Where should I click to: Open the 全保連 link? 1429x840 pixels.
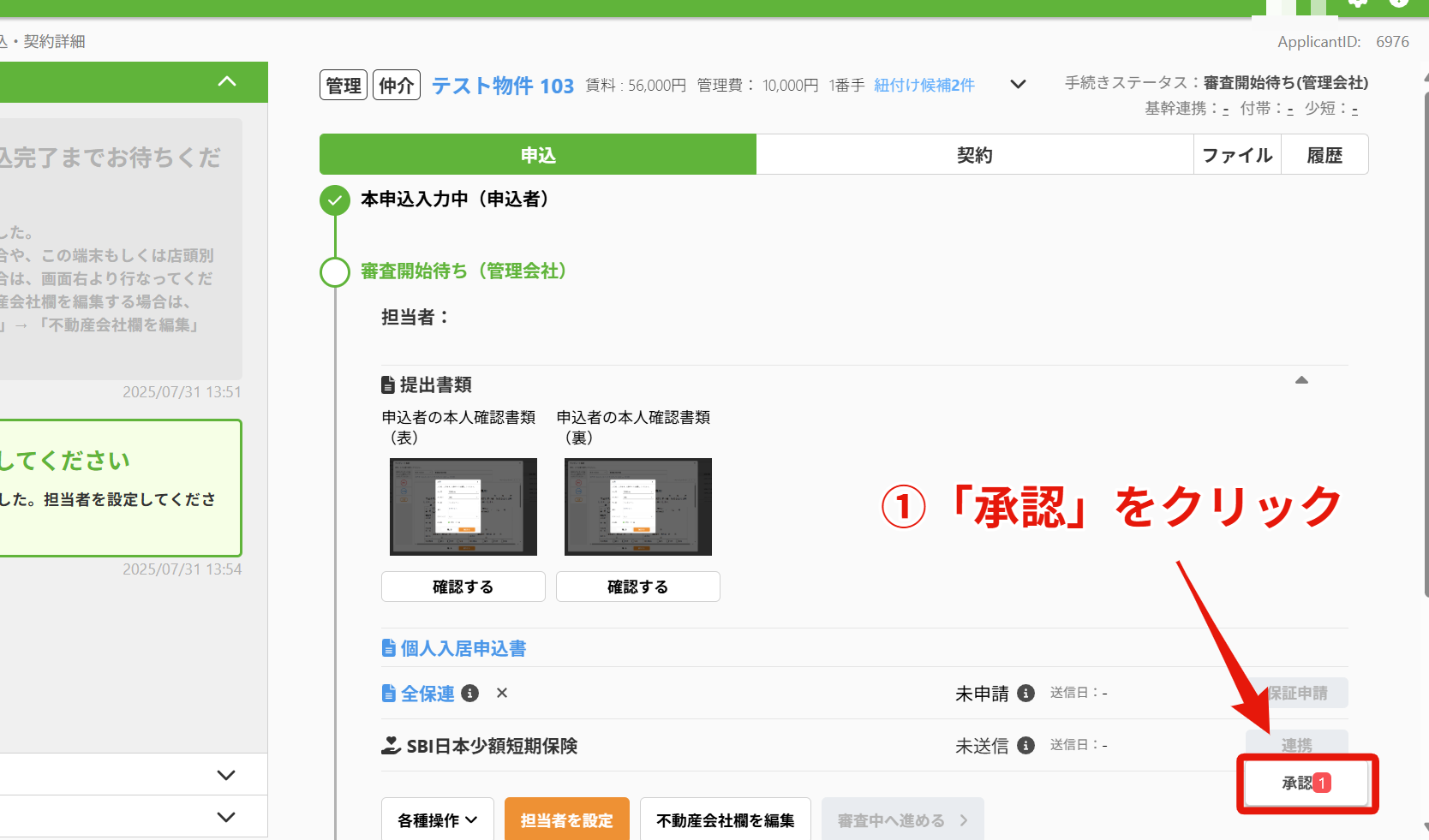point(428,693)
